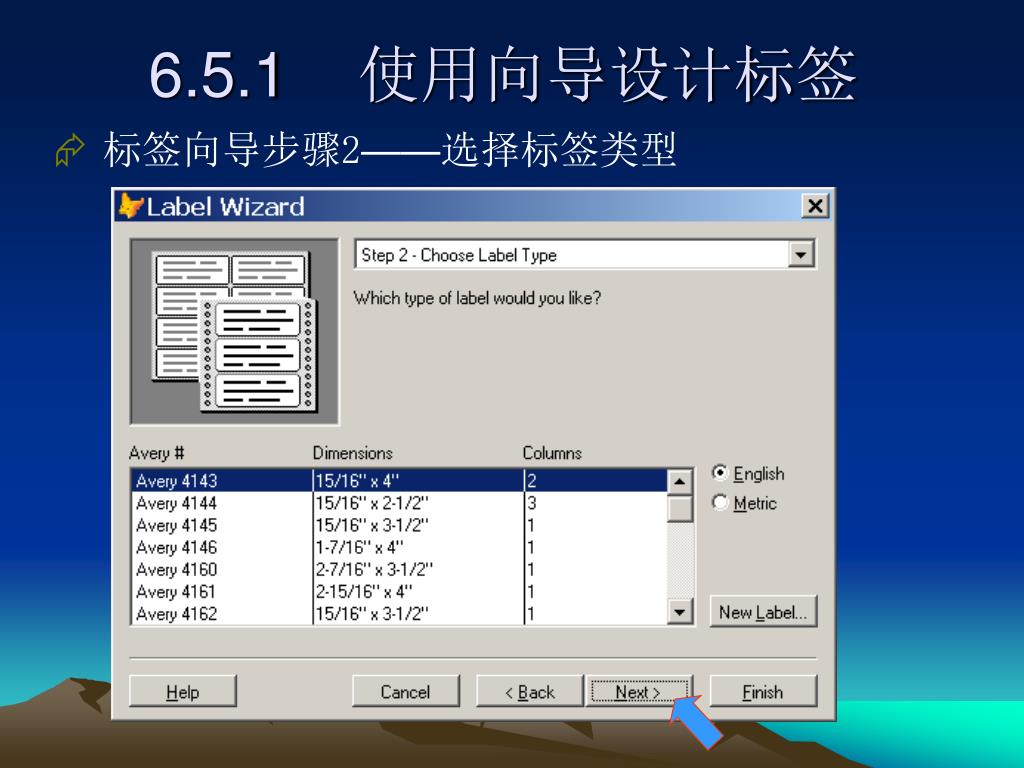Click the Finish button
Image resolution: width=1024 pixels, height=768 pixels.
click(x=763, y=692)
